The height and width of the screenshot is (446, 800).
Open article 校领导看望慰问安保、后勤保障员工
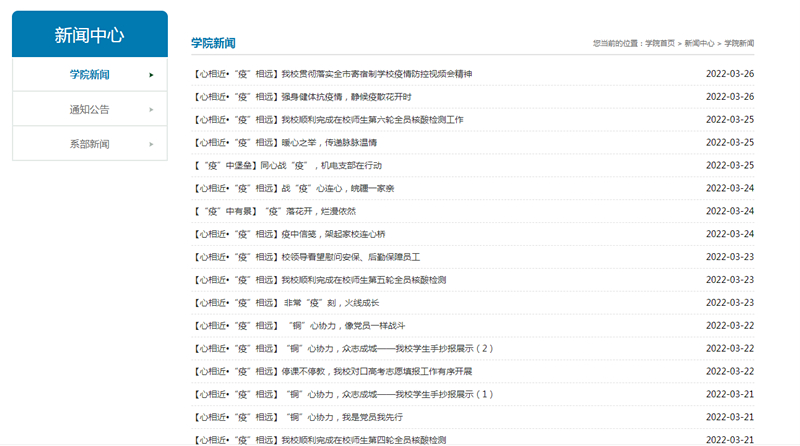(x=306, y=257)
